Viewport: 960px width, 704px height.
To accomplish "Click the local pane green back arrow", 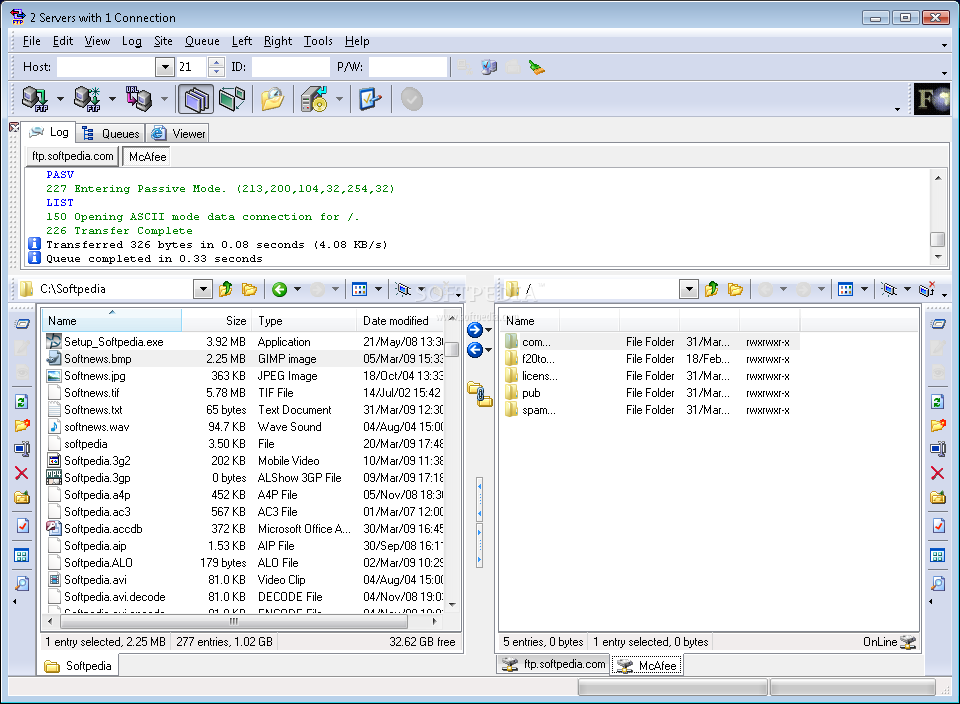I will pos(280,289).
